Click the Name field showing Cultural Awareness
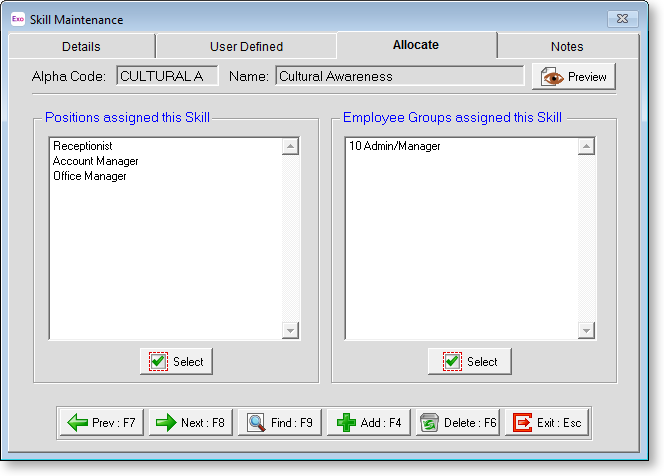Screen dimensions: 664x476 pyautogui.click(x=400, y=76)
